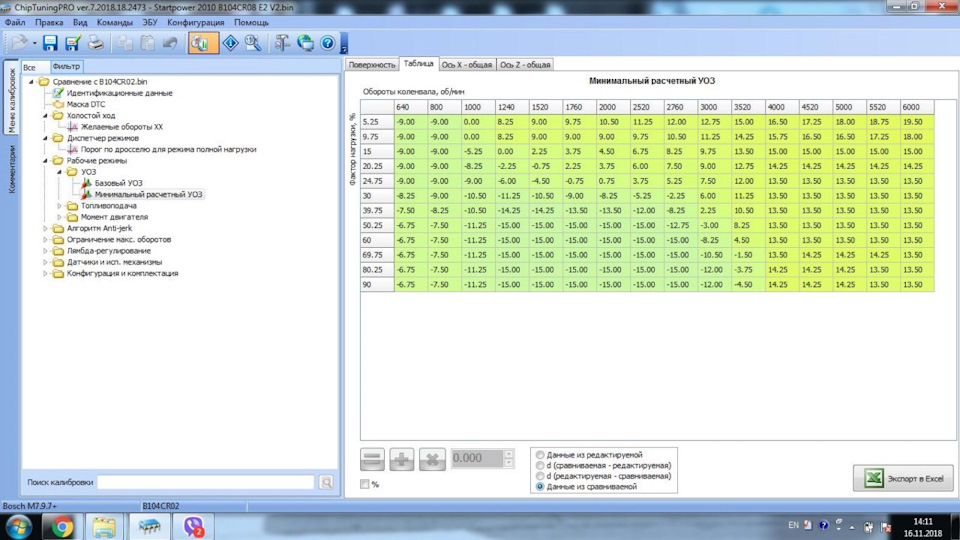
Task: Click the up arrow of the 0.000 stepper
Action: (x=509, y=454)
